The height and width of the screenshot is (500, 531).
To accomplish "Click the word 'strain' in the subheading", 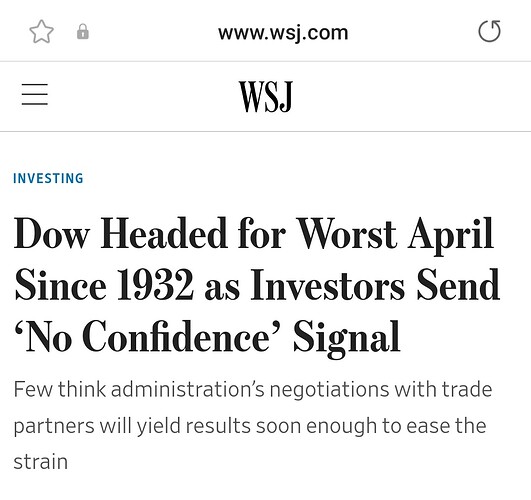I will [x=41, y=462].
